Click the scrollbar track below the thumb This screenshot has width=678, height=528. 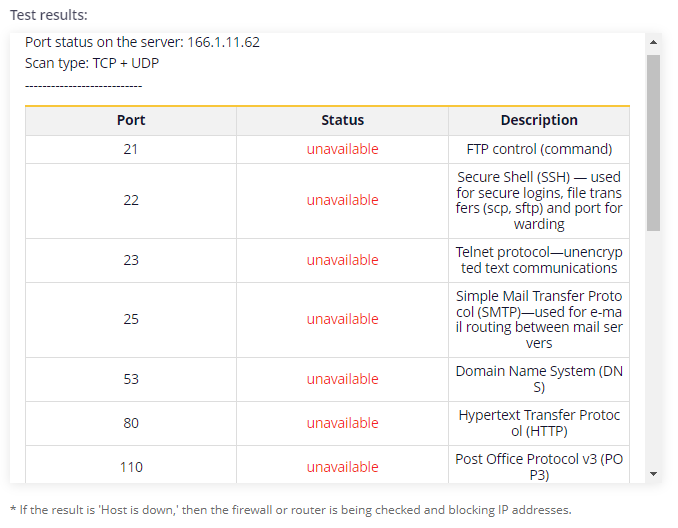[x=653, y=348]
